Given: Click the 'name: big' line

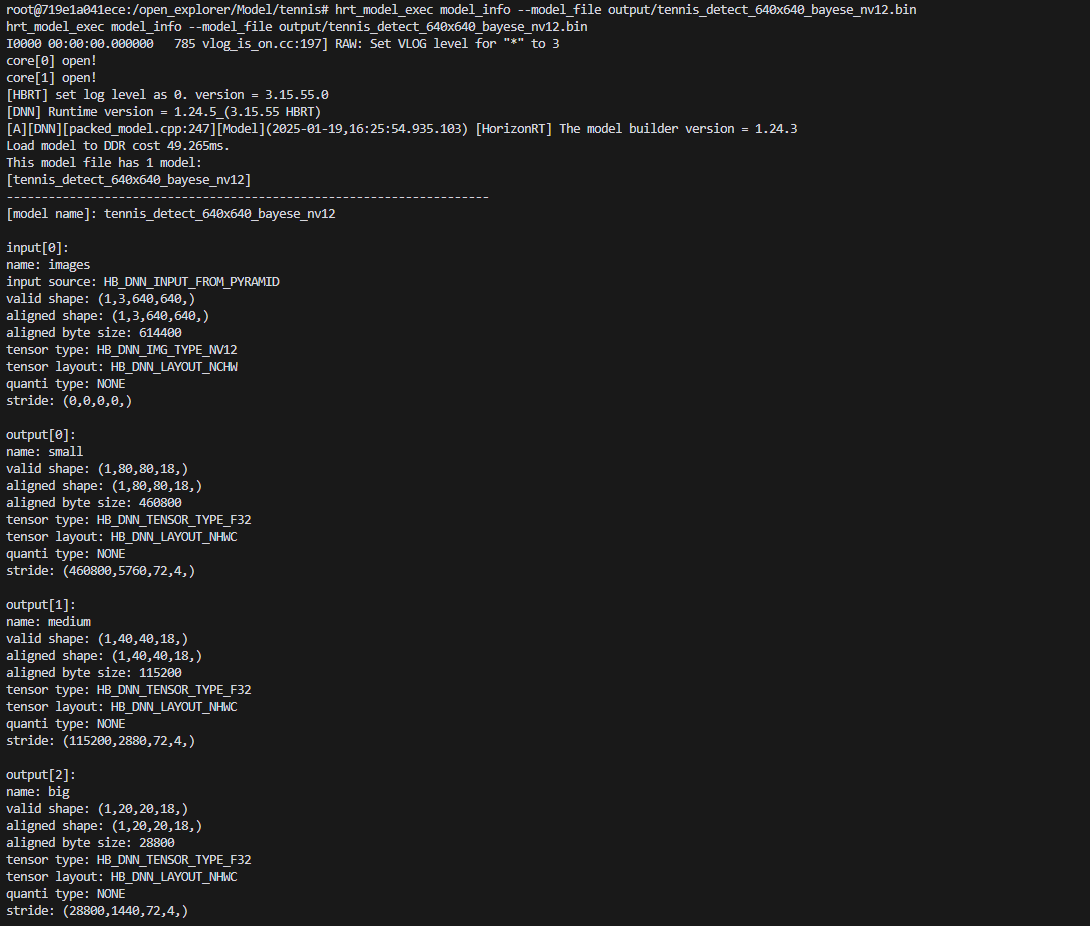Looking at the screenshot, I should pyautogui.click(x=38, y=792).
